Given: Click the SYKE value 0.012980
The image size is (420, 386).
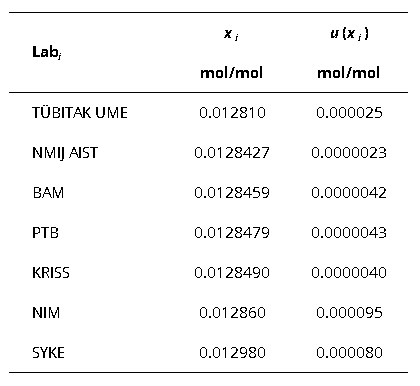Looking at the screenshot, I should [232, 353].
